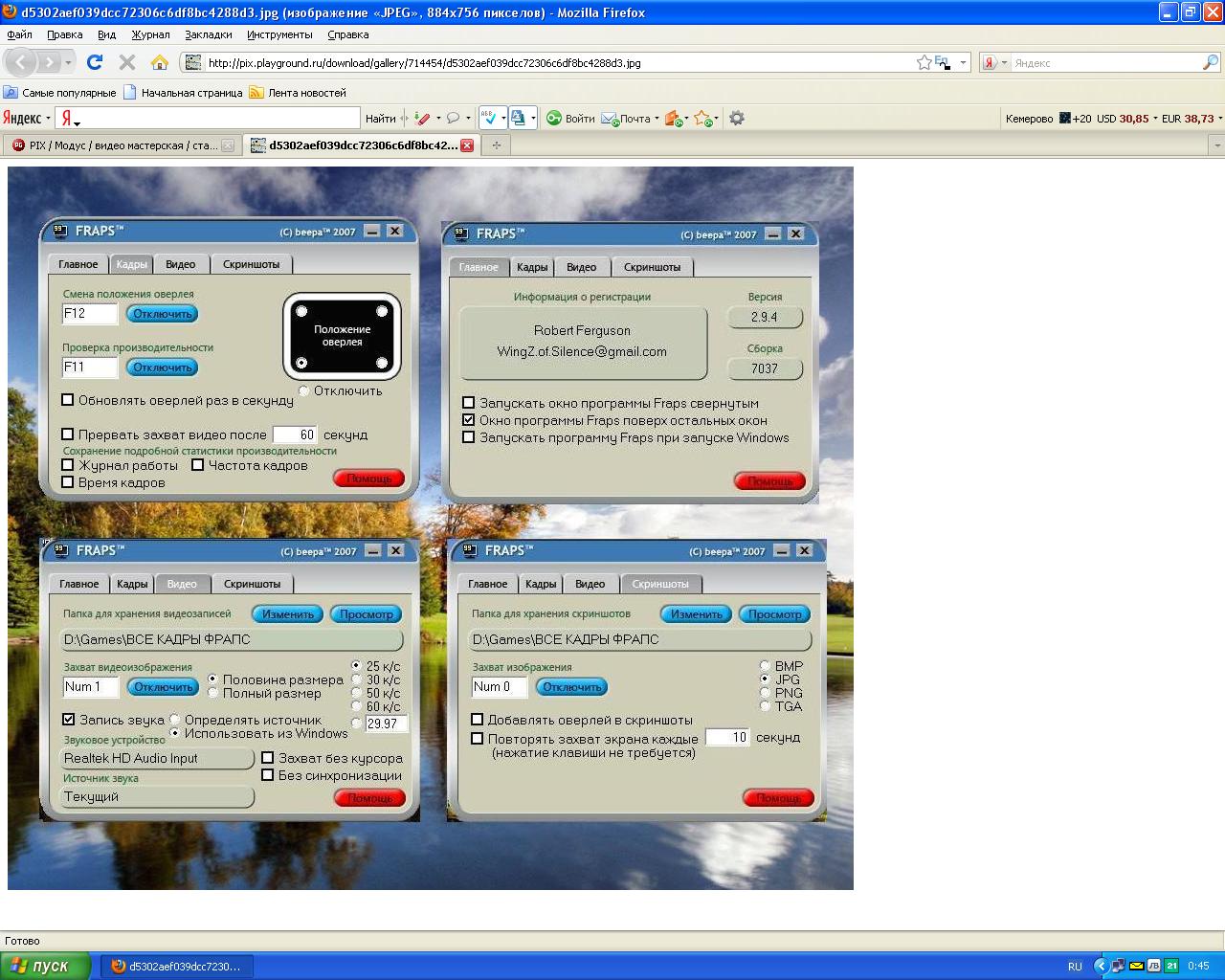
Task: Click the Kemerovo weather +20 icon
Action: coord(1064,119)
